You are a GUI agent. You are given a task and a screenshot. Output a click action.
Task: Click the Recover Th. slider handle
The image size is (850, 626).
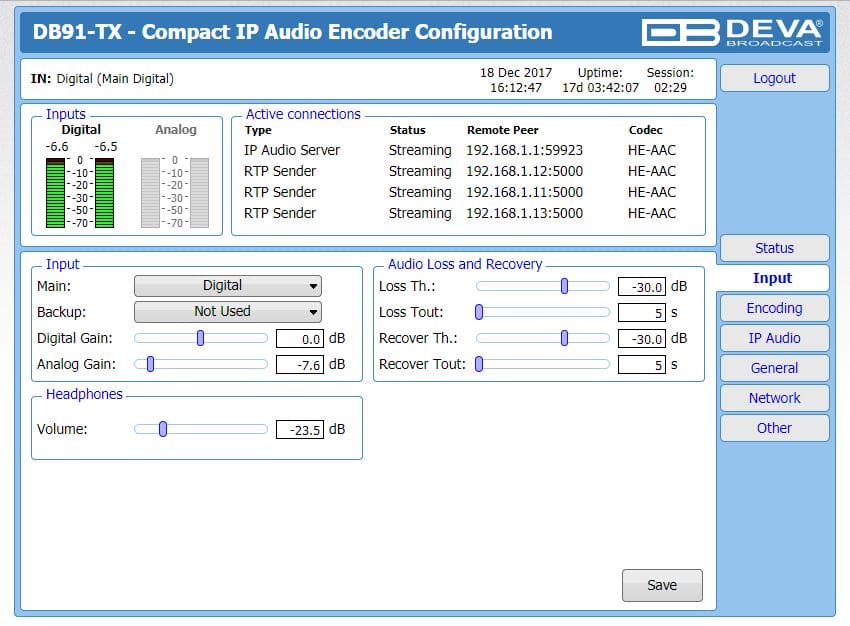click(x=564, y=338)
